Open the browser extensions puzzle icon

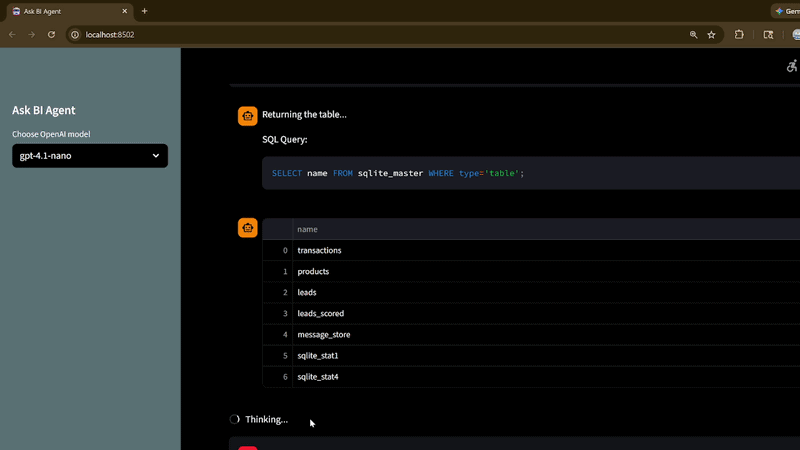739,34
